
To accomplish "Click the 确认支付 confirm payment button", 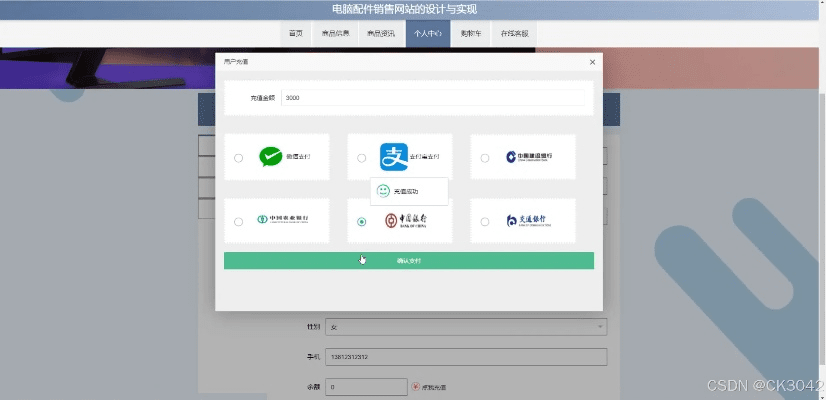I will 409,261.
